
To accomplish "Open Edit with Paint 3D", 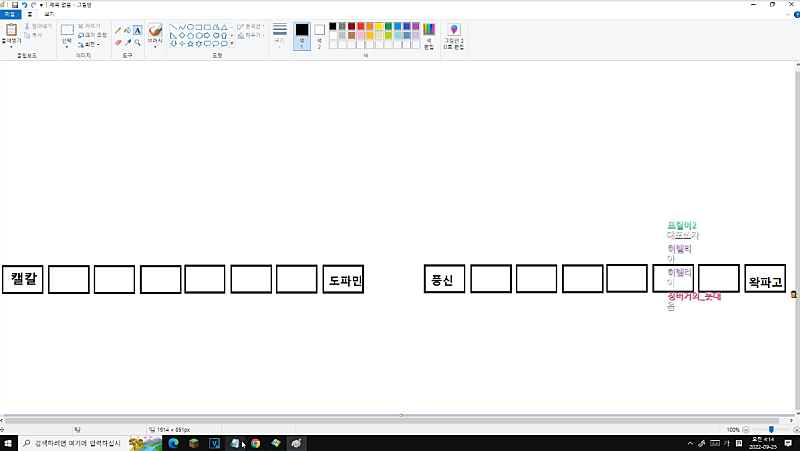I will [x=454, y=36].
